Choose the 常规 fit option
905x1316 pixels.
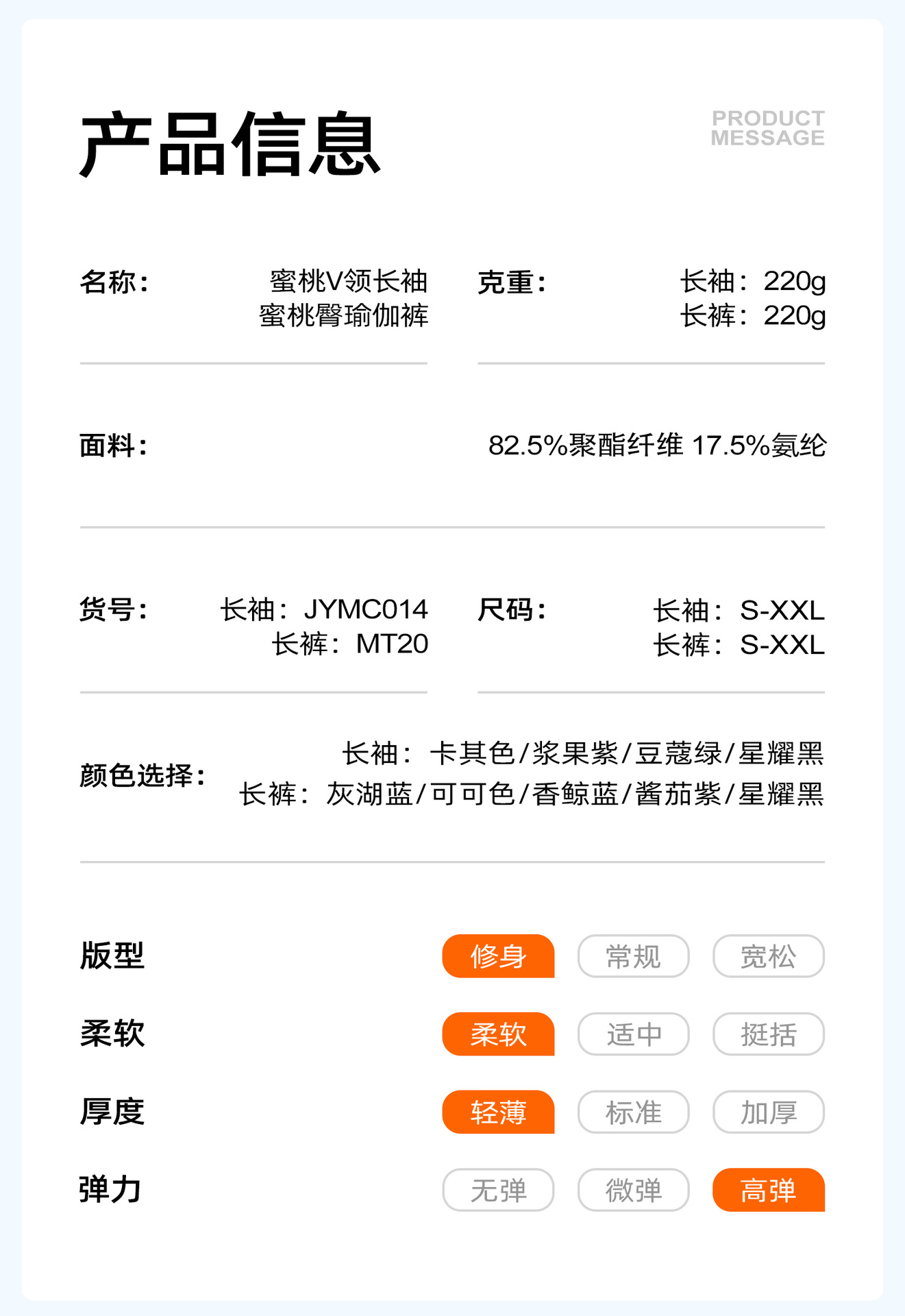(633, 956)
